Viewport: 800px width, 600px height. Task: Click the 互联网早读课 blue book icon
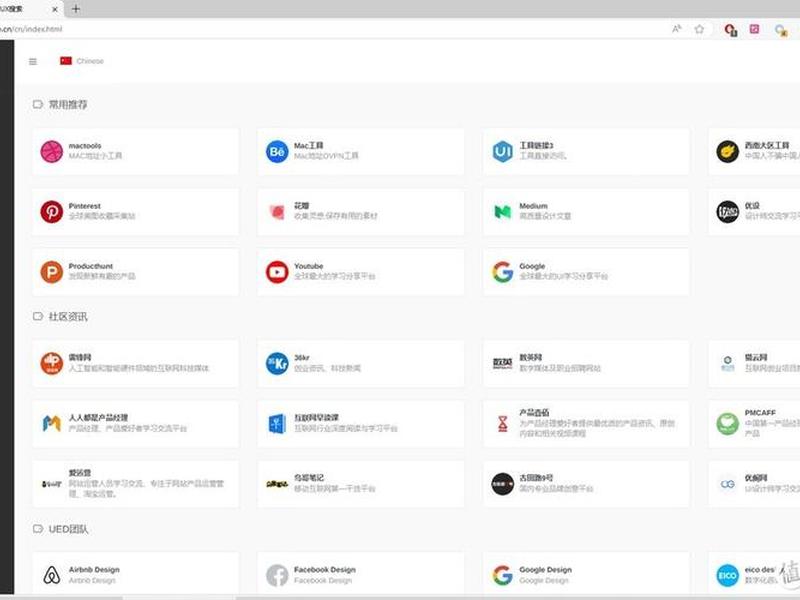point(277,423)
